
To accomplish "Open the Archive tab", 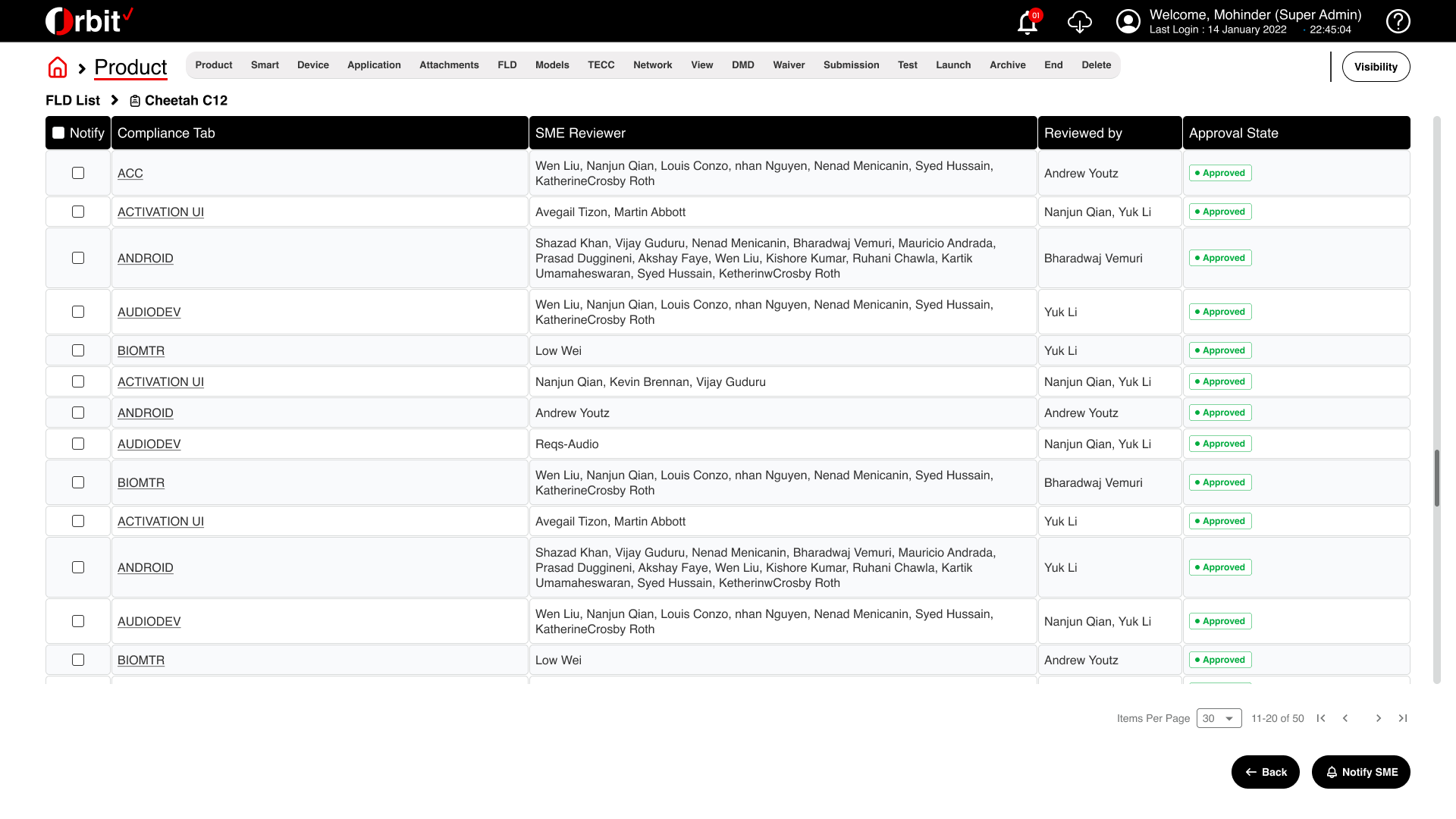I will point(1008,65).
